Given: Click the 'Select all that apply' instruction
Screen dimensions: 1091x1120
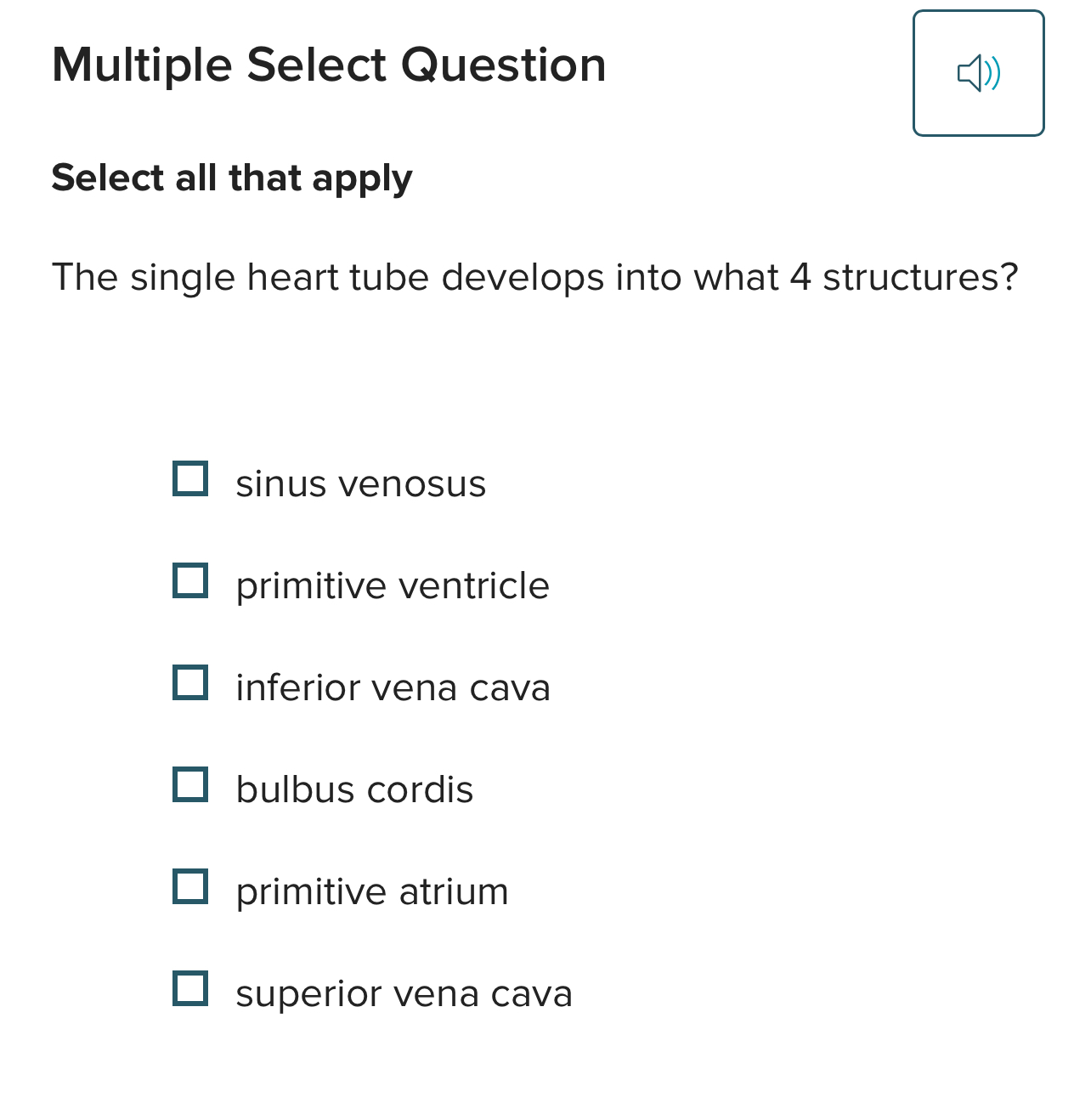Looking at the screenshot, I should pyautogui.click(x=232, y=178).
